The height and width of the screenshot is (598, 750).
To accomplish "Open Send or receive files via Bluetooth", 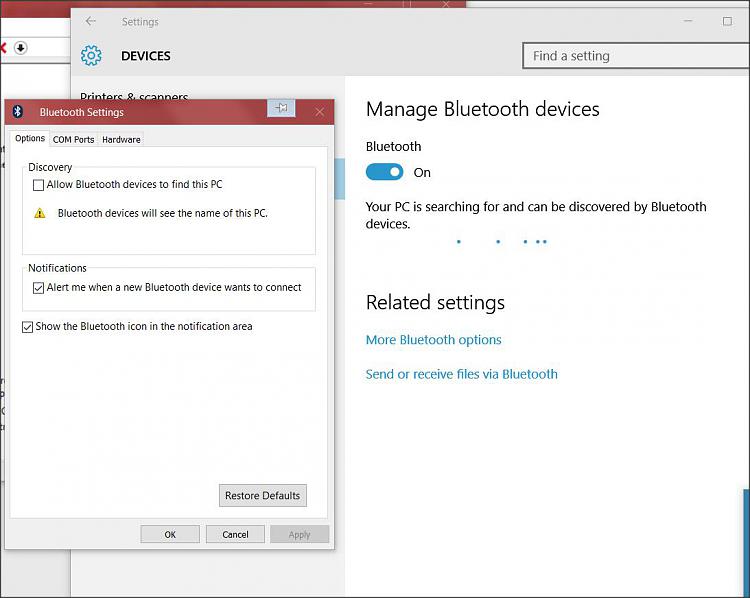I will 462,374.
